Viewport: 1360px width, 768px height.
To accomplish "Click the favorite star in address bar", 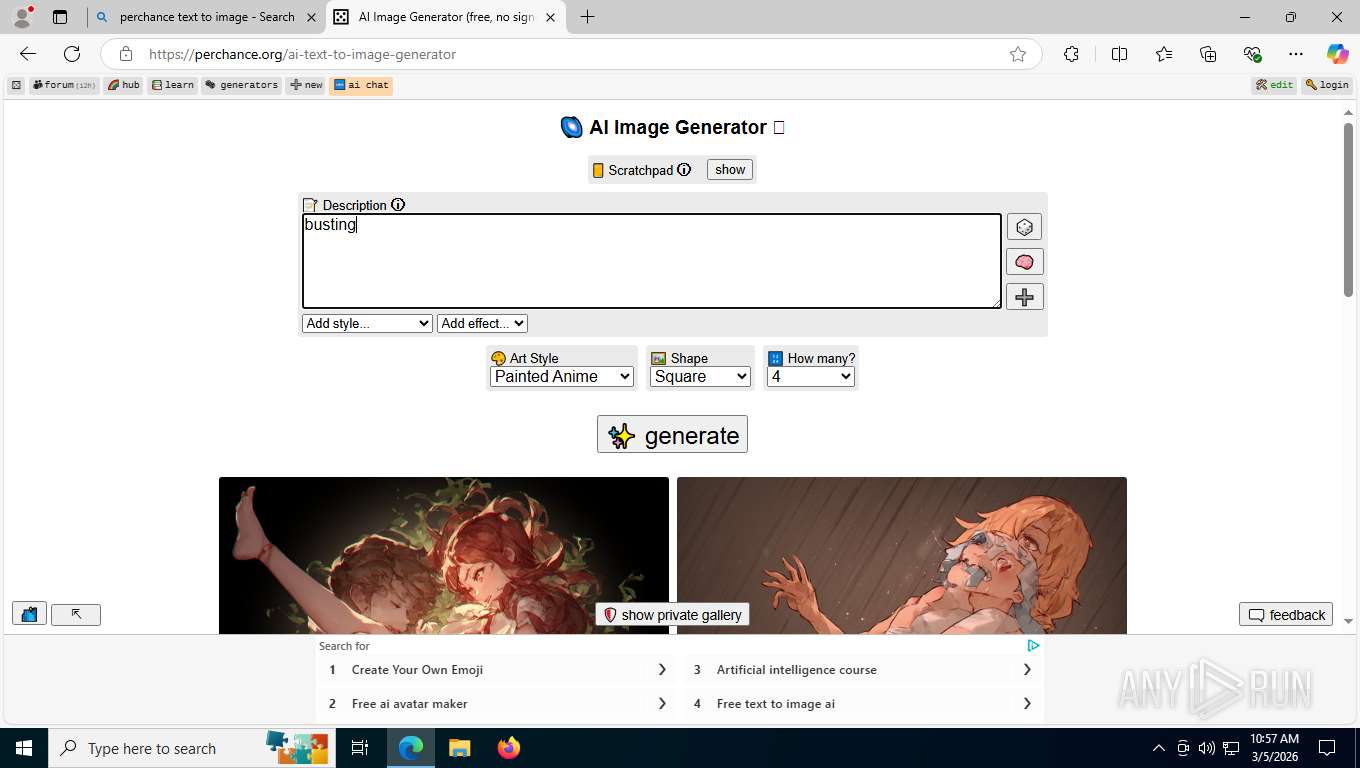I will pyautogui.click(x=1018, y=54).
